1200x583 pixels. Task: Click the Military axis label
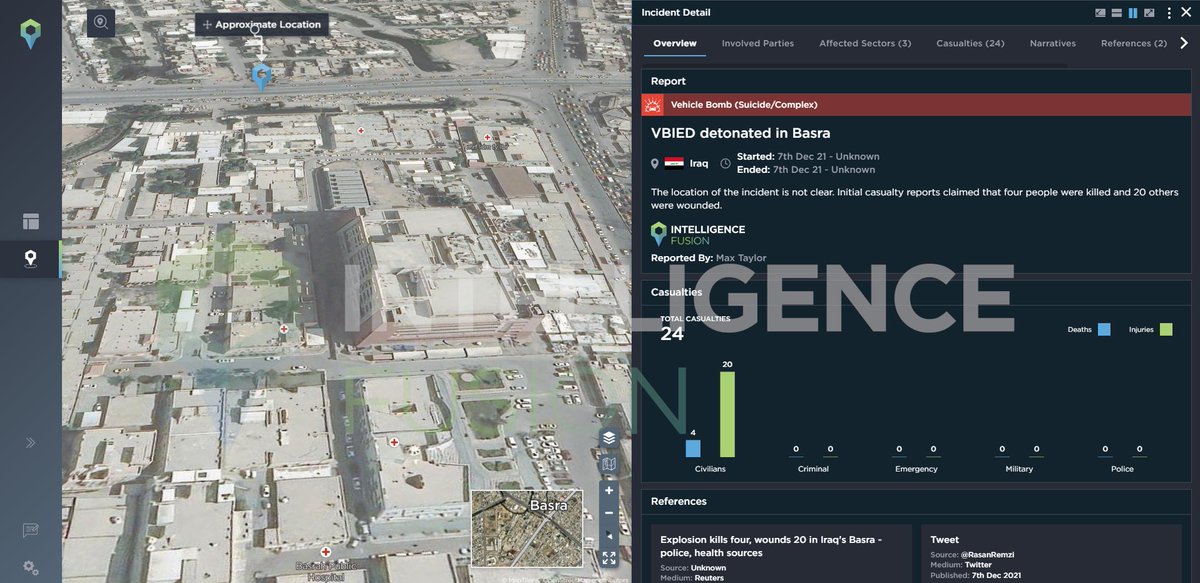click(1019, 469)
